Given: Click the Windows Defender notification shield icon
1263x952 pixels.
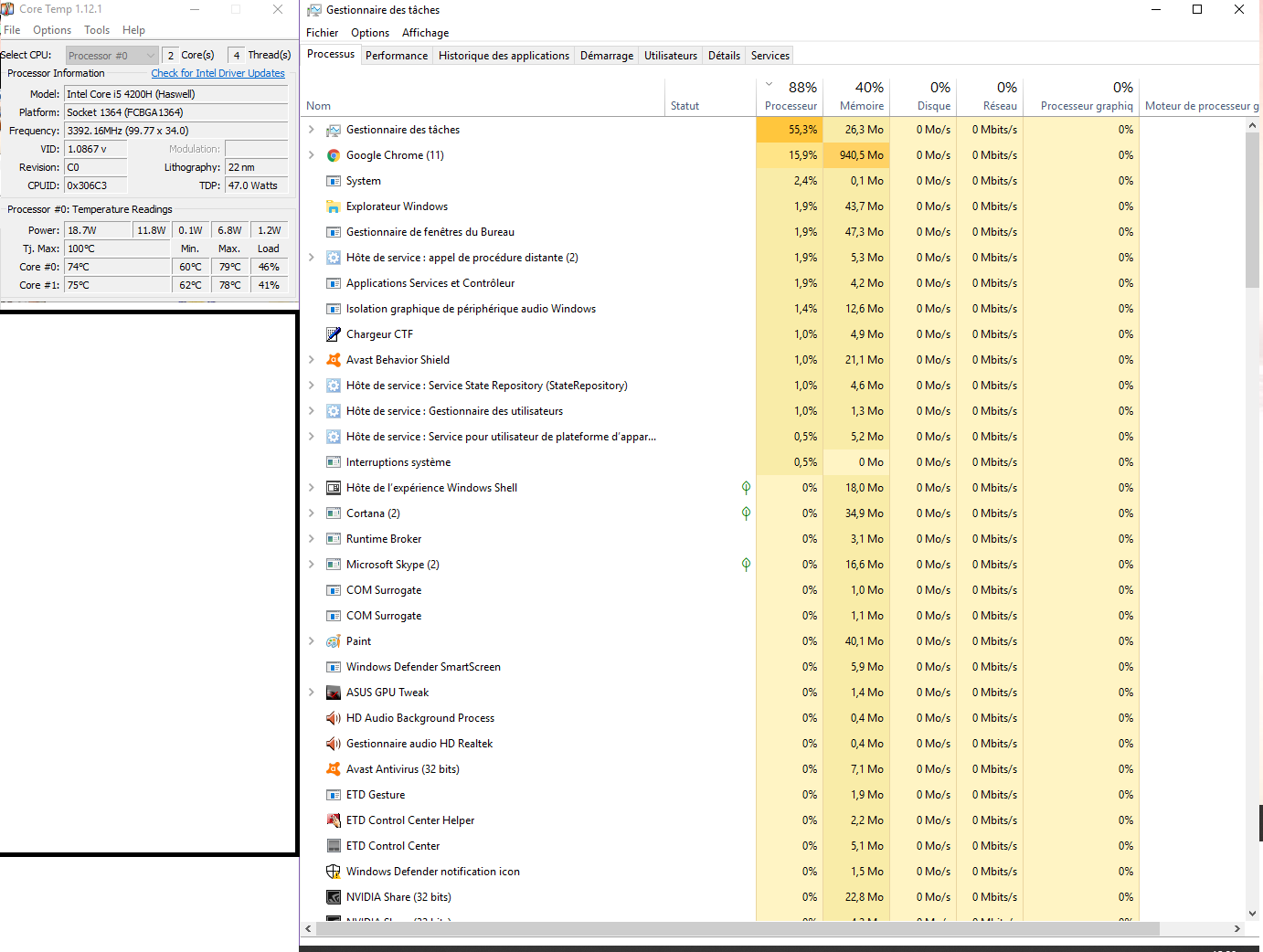Looking at the screenshot, I should (334, 872).
